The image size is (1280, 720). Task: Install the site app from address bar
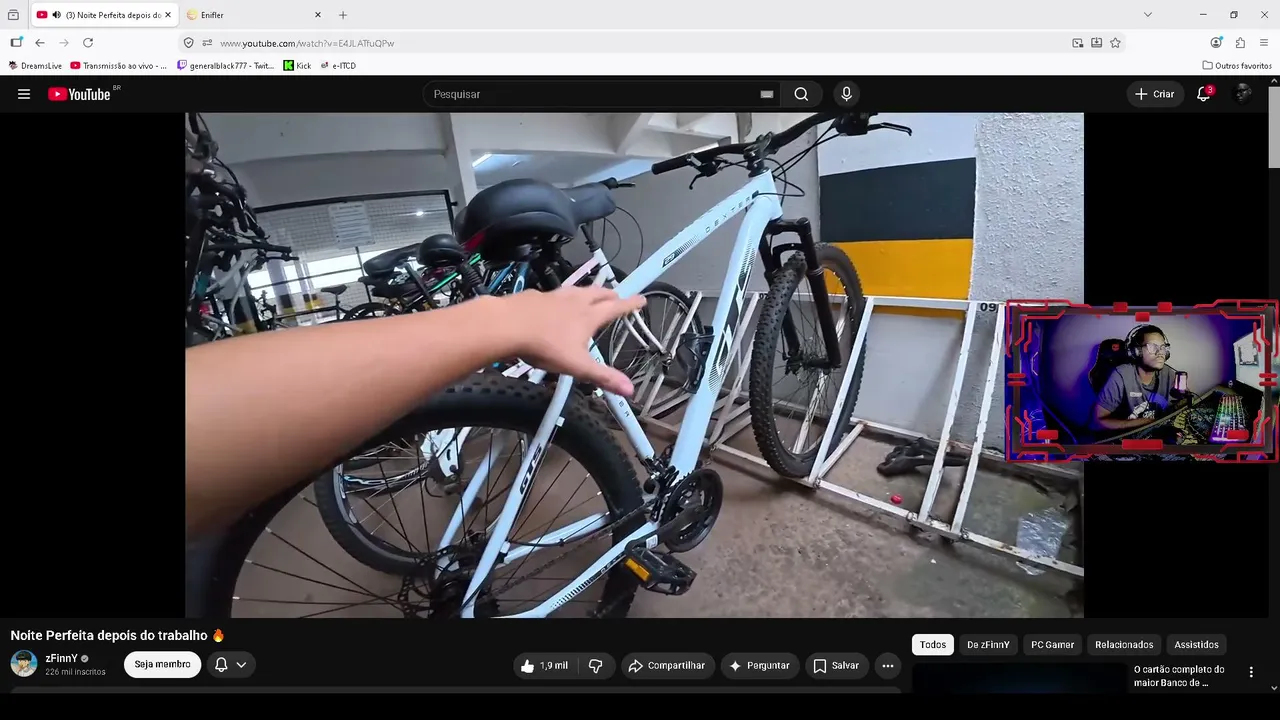1096,43
